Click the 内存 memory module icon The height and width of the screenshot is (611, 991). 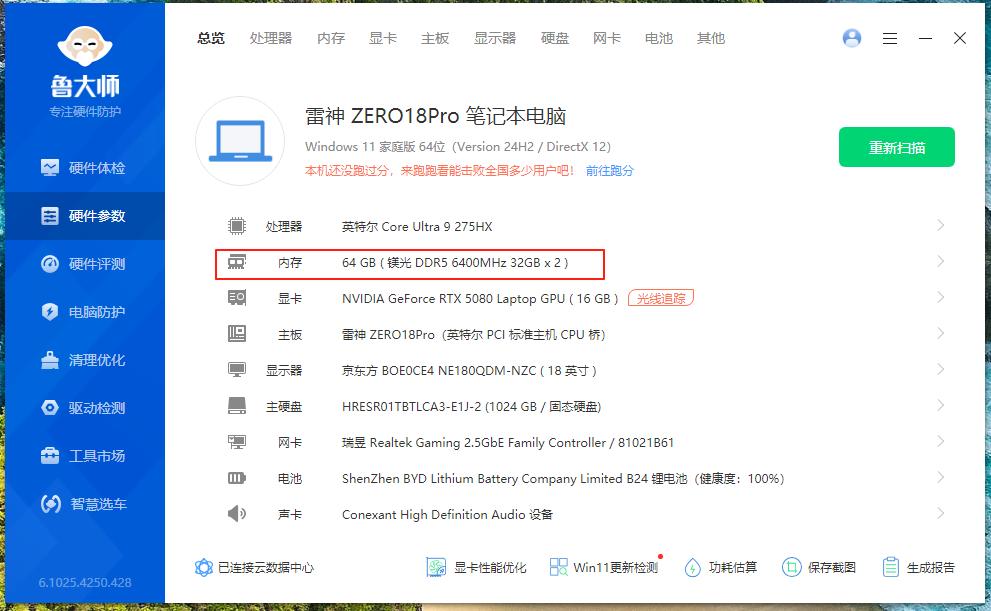click(x=237, y=262)
